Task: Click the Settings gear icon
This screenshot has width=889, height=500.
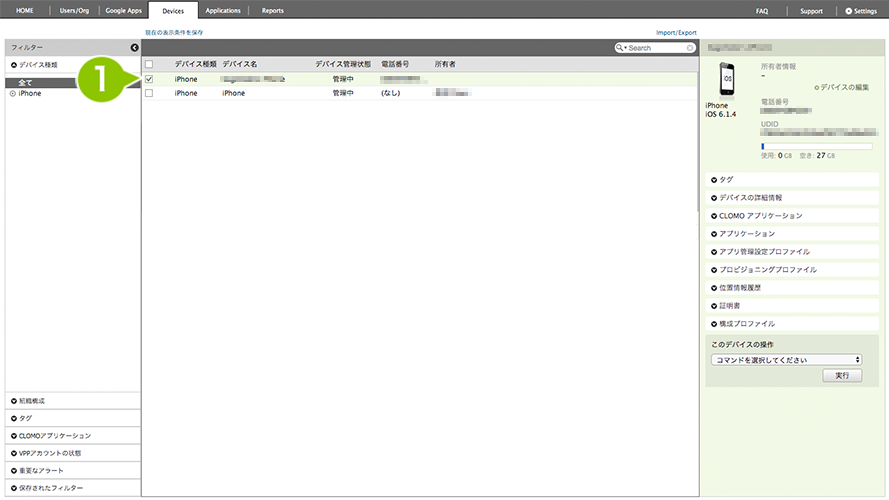Action: pos(849,11)
